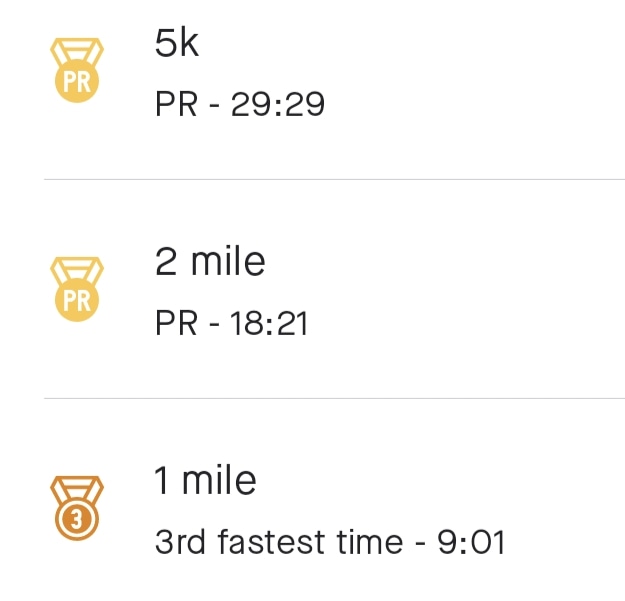Image resolution: width=625 pixels, height=601 pixels.
Task: Tap the 9:01 time value
Action: click(471, 542)
